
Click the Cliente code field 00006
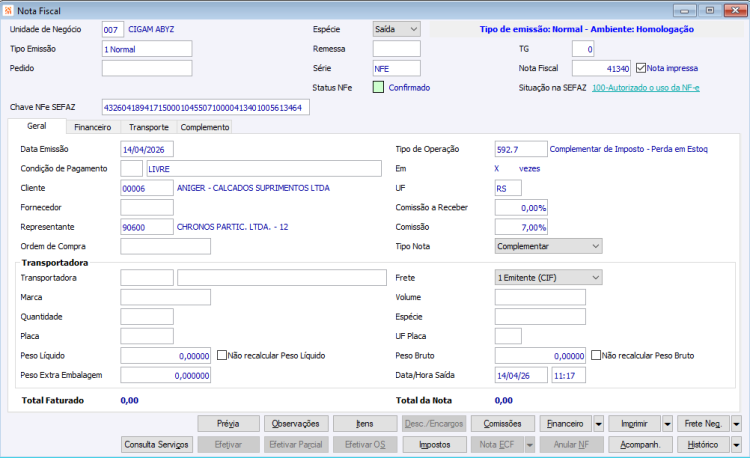147,188
